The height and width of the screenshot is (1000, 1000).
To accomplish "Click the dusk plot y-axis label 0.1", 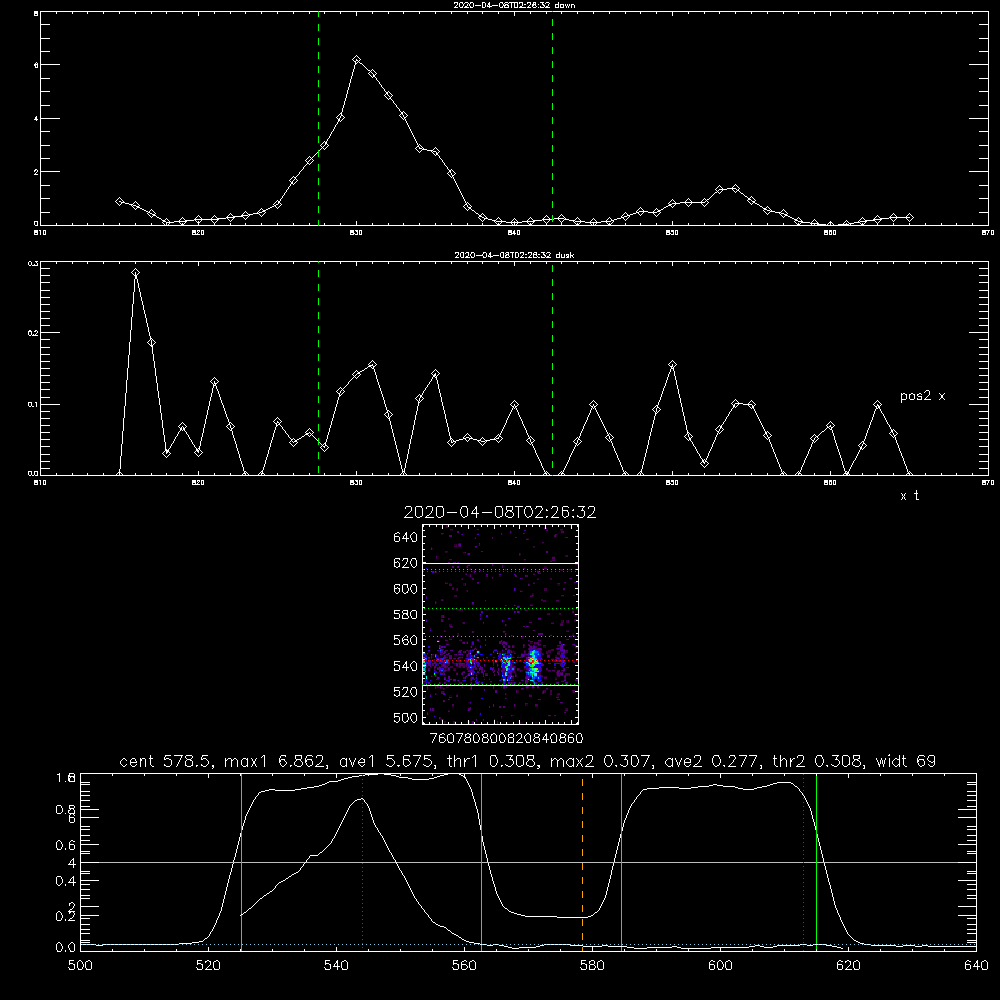I will (34, 404).
